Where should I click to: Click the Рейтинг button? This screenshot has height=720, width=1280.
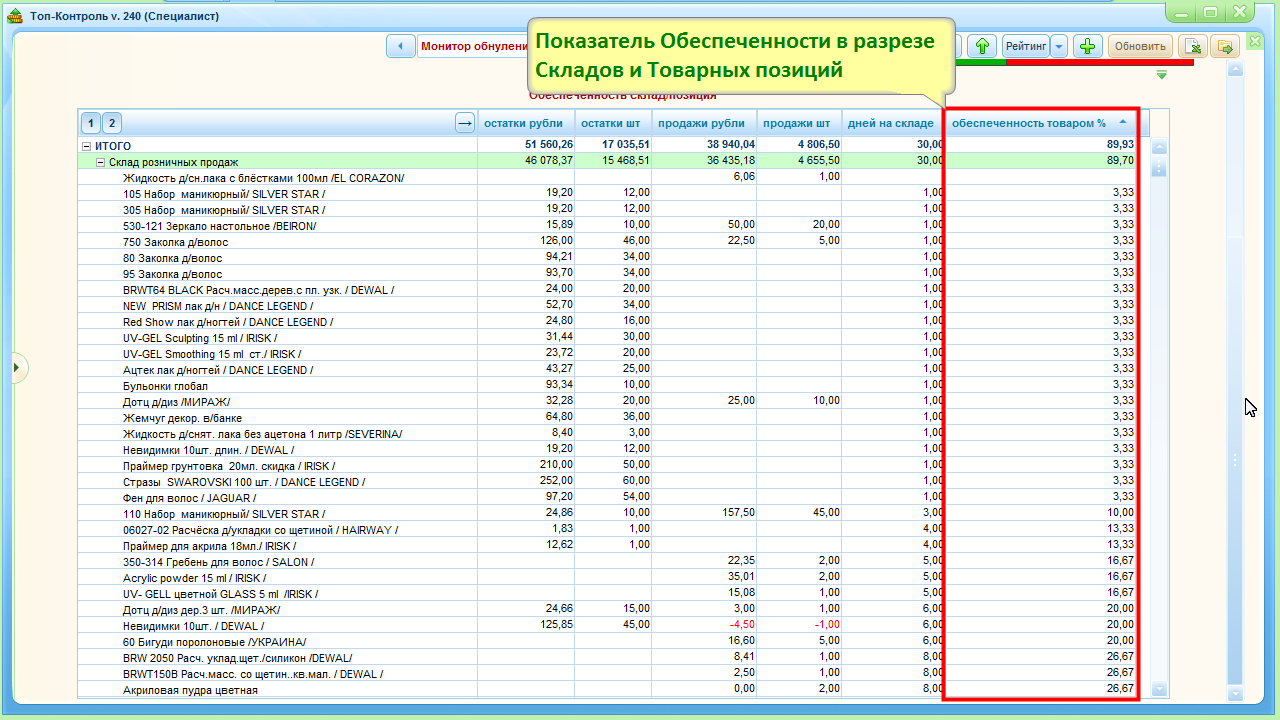tap(1026, 46)
